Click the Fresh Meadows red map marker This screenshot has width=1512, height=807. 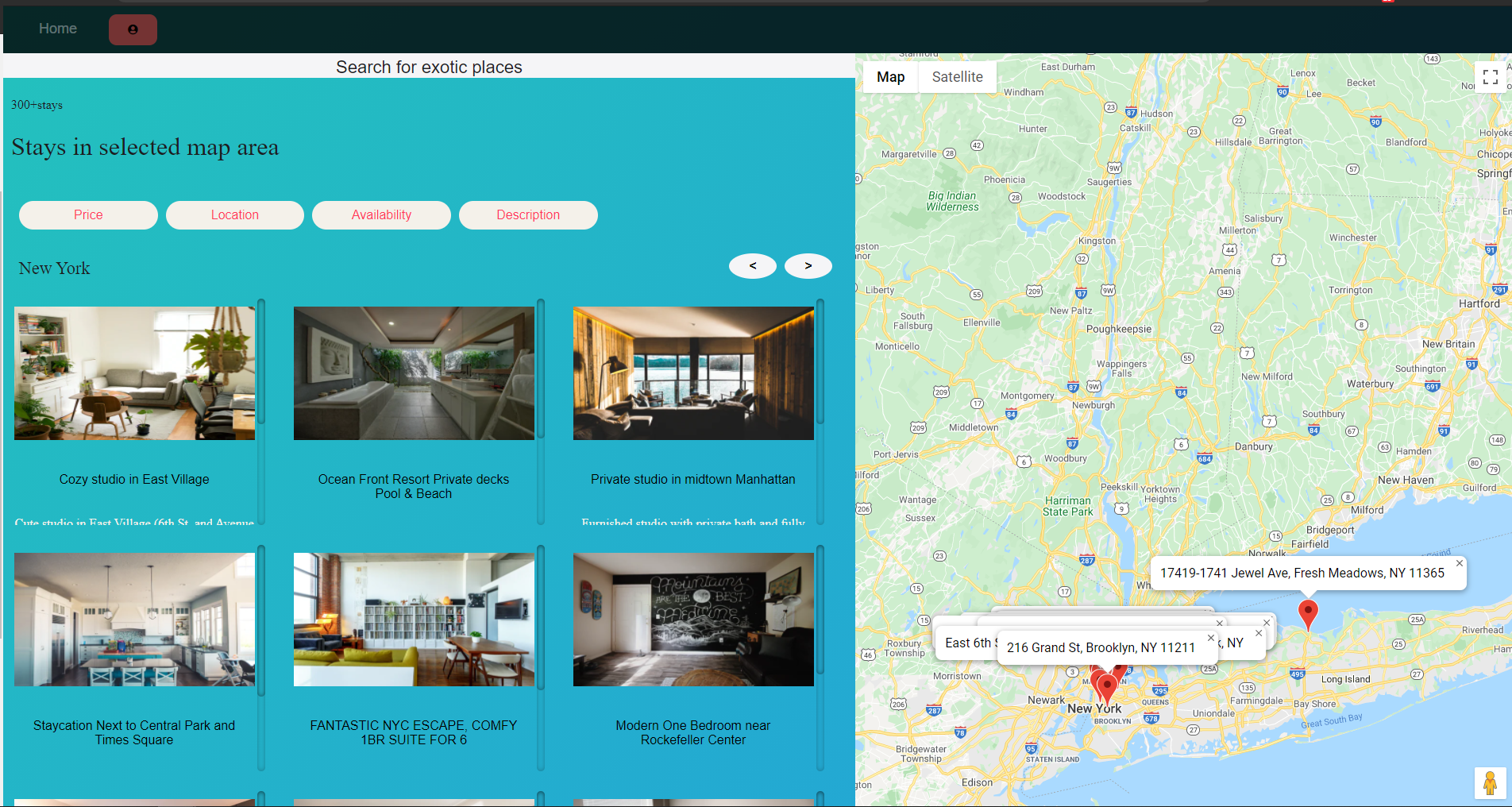pos(1308,615)
